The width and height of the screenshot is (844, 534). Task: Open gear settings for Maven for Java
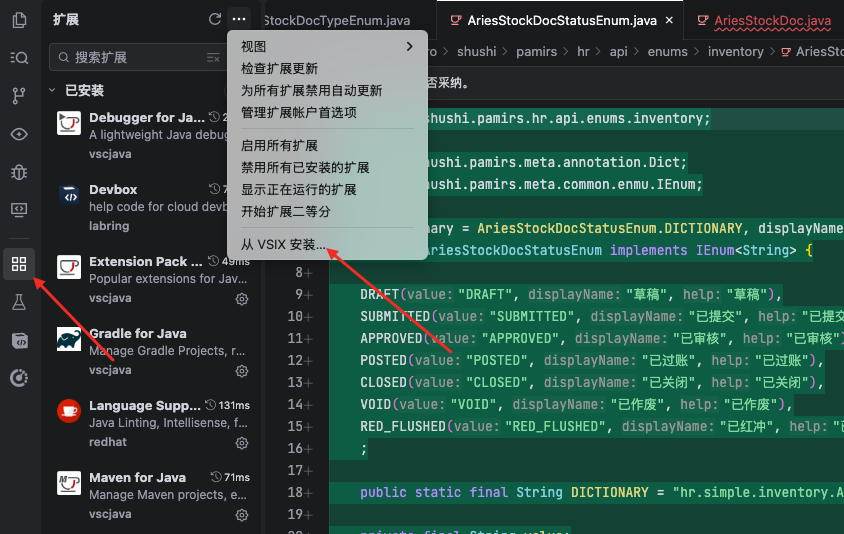[x=241, y=515]
